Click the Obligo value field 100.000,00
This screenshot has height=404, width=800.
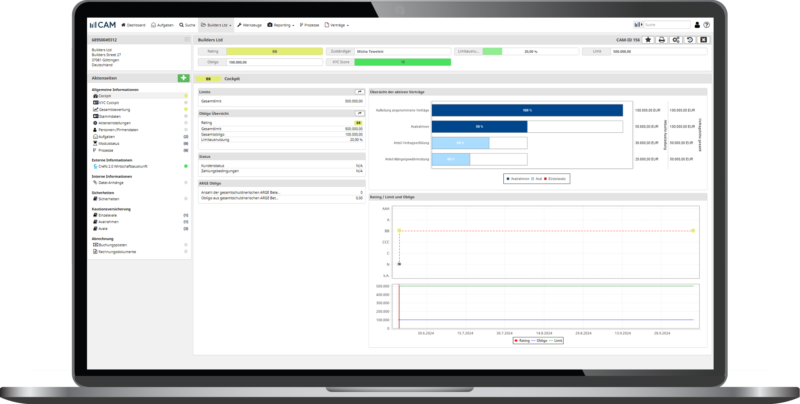point(274,62)
